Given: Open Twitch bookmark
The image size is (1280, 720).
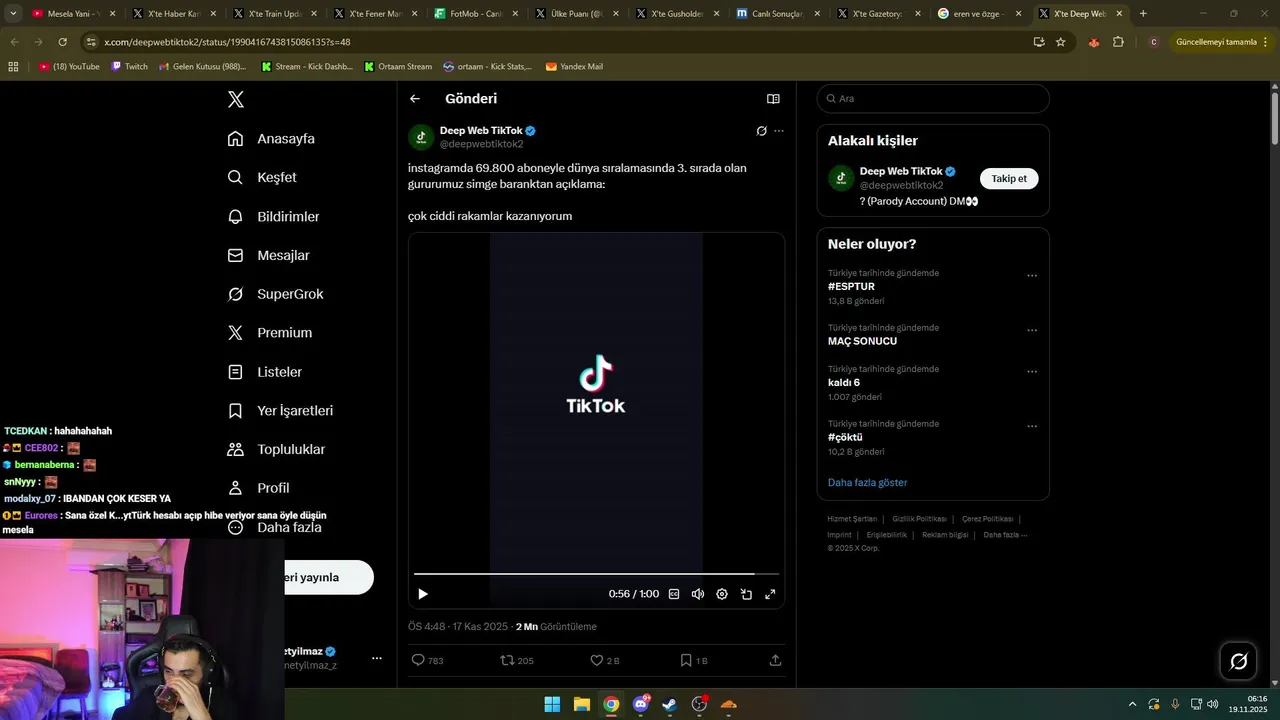Looking at the screenshot, I should click(129, 67).
